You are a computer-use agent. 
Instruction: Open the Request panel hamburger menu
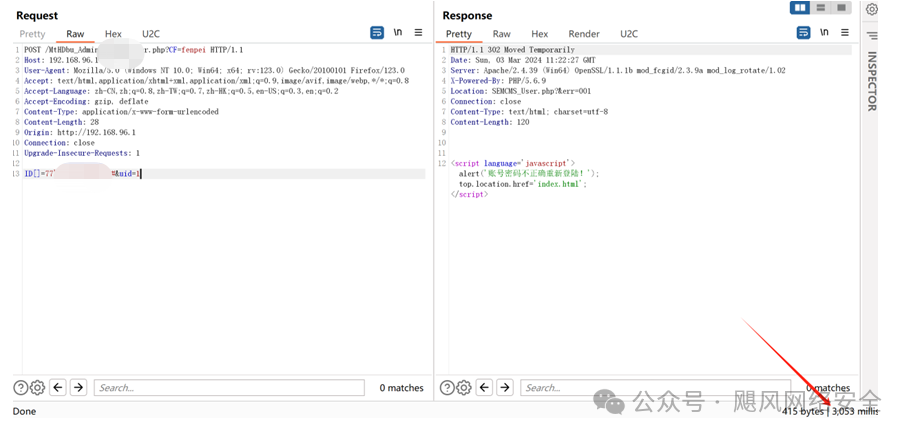click(418, 32)
